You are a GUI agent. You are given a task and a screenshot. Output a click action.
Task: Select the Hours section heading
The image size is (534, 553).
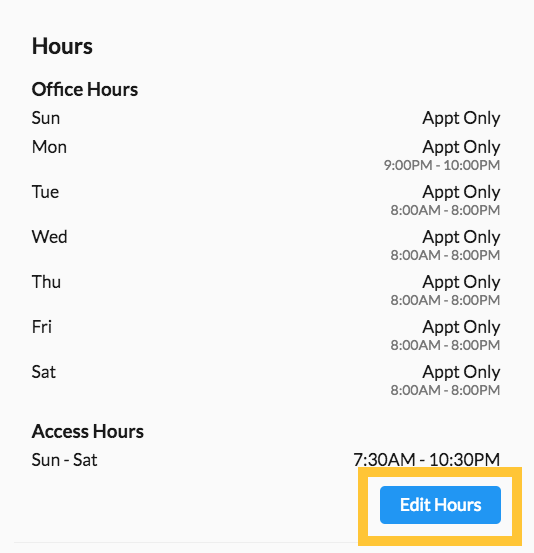point(62,46)
